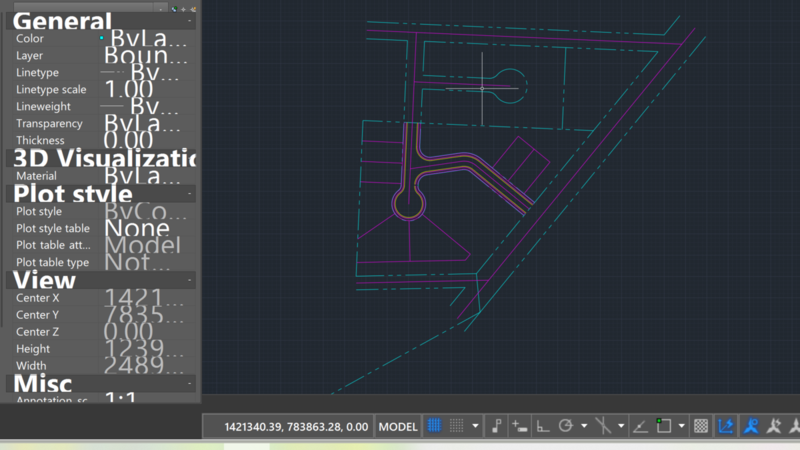Screen dimensions: 800x450
Task: Toggle infer constraints icon
Action: click(x=497, y=426)
